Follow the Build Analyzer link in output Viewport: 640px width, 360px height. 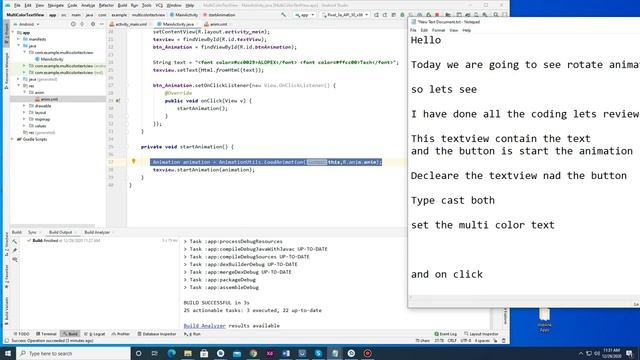(x=204, y=326)
